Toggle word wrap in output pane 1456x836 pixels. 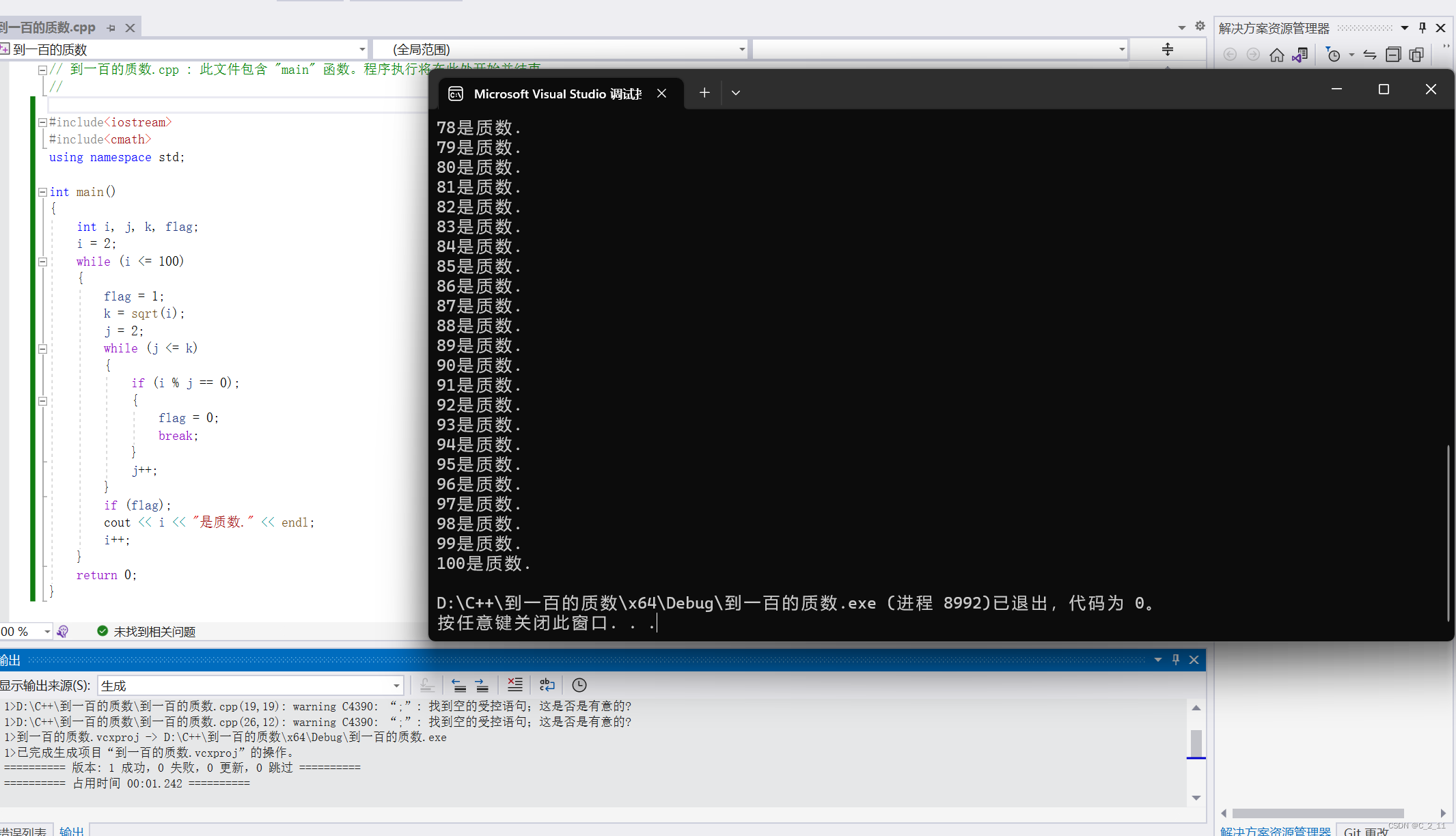547,685
